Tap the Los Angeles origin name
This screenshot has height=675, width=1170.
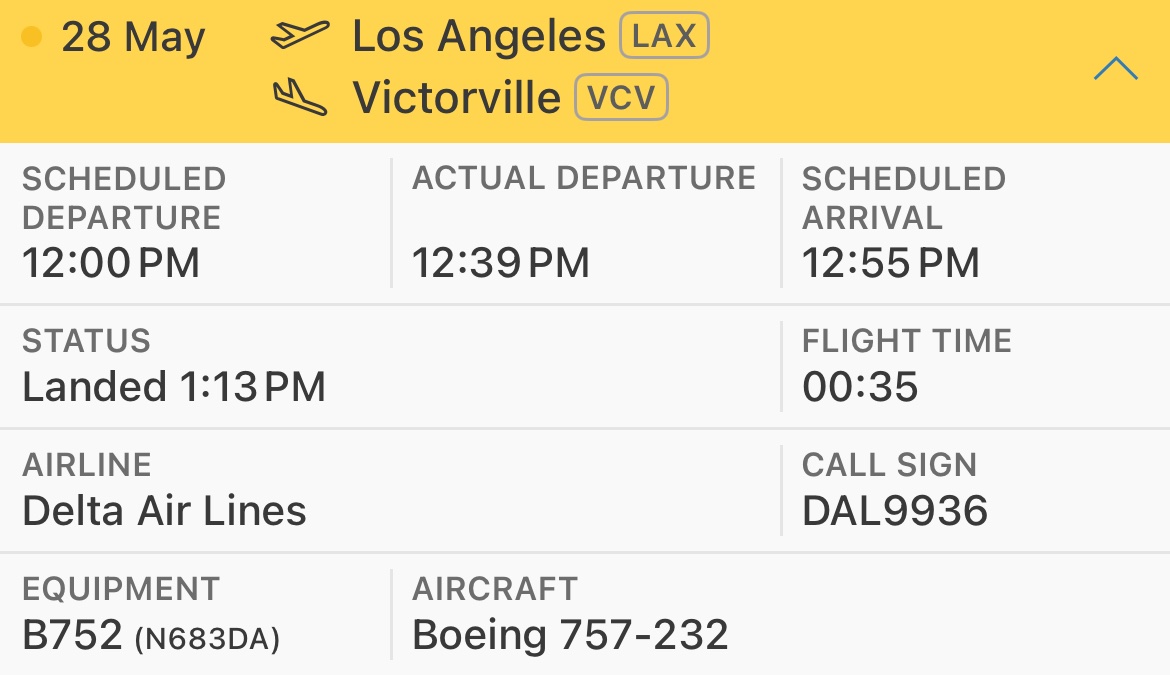tap(478, 37)
